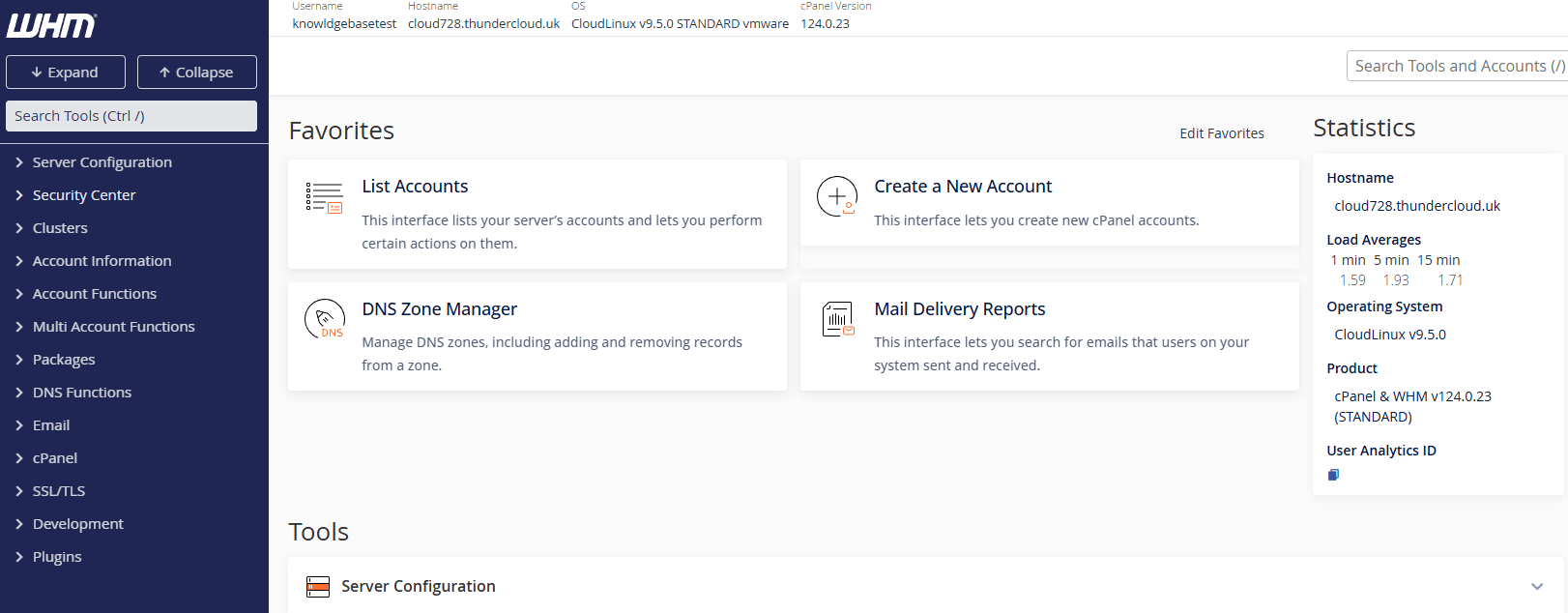Click the username knowldgebasetest in header

344,24
